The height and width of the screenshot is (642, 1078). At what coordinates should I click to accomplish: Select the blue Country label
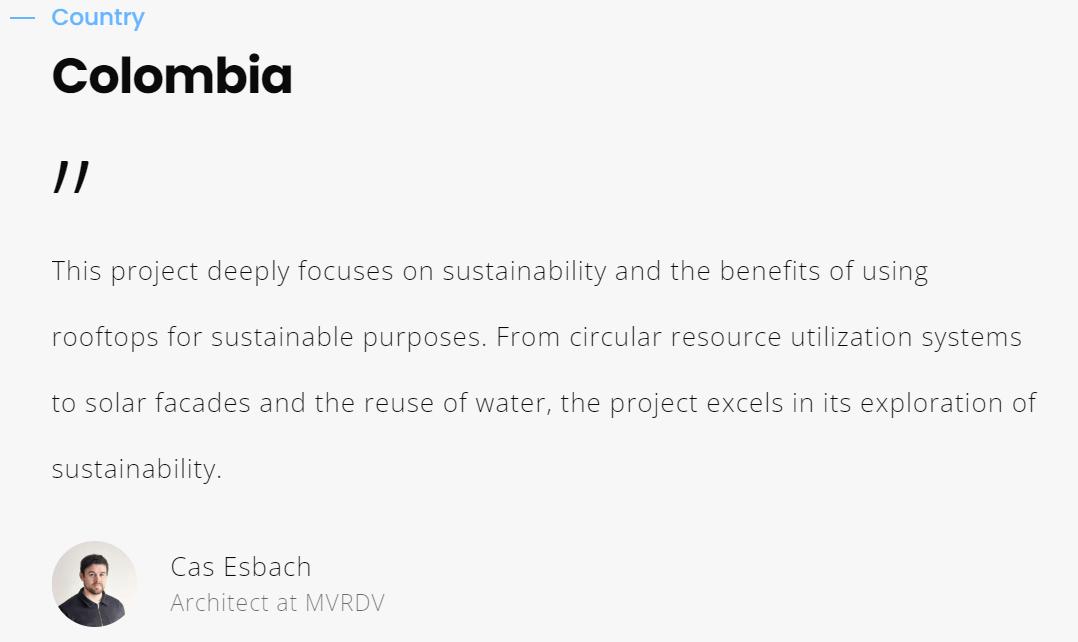98,17
